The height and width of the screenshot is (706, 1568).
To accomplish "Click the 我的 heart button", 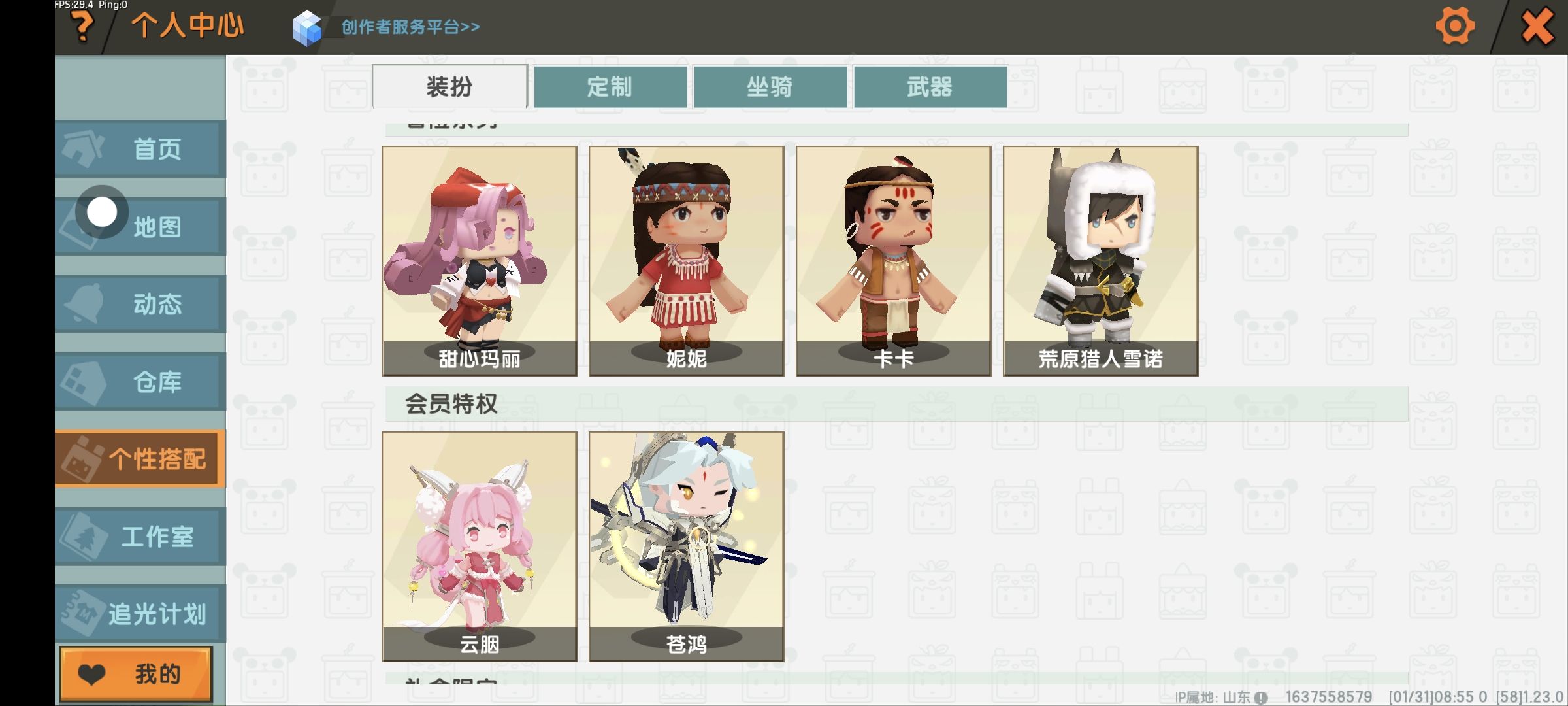I will click(x=136, y=674).
